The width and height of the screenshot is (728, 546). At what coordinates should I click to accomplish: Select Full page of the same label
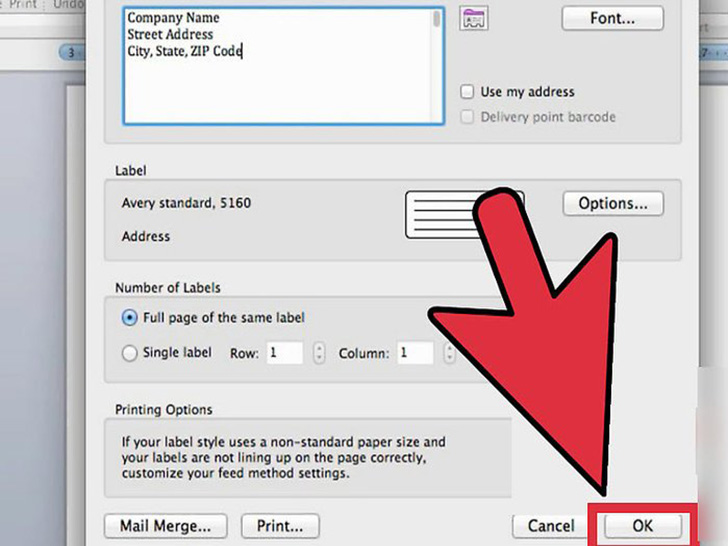[x=129, y=318]
